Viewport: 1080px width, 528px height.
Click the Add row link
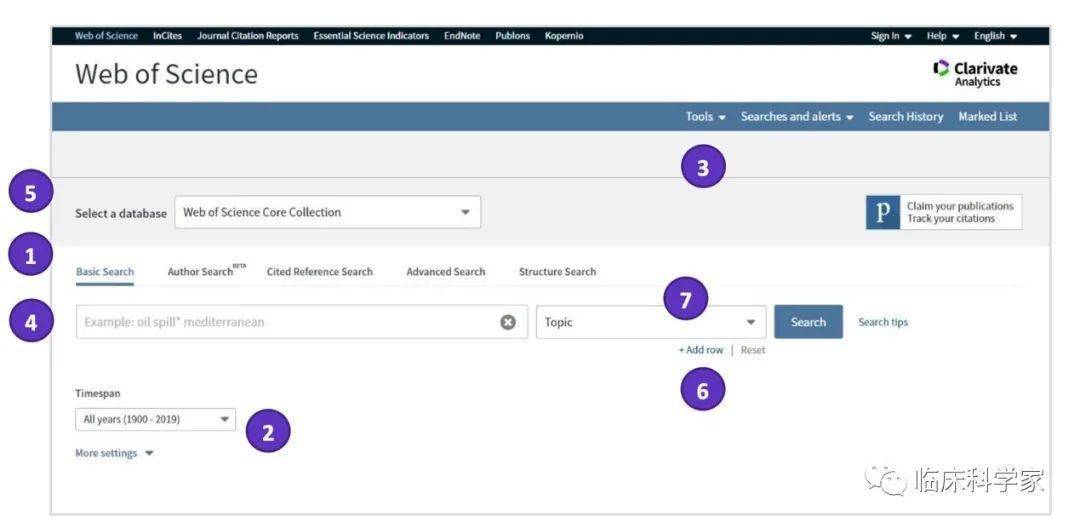(x=701, y=350)
